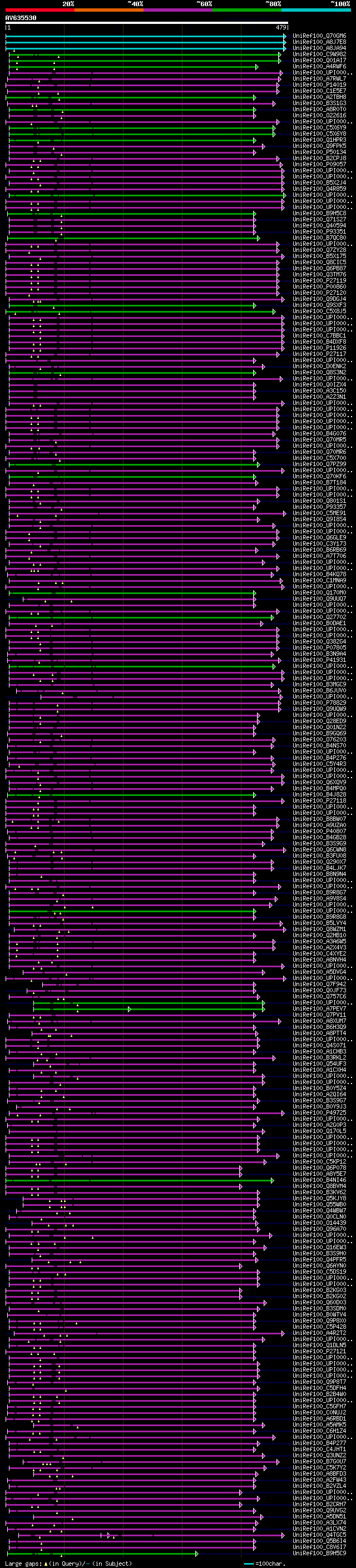Click the UniRef100_P14019 label
This screenshot has width=356, height=1568.
click(x=319, y=85)
